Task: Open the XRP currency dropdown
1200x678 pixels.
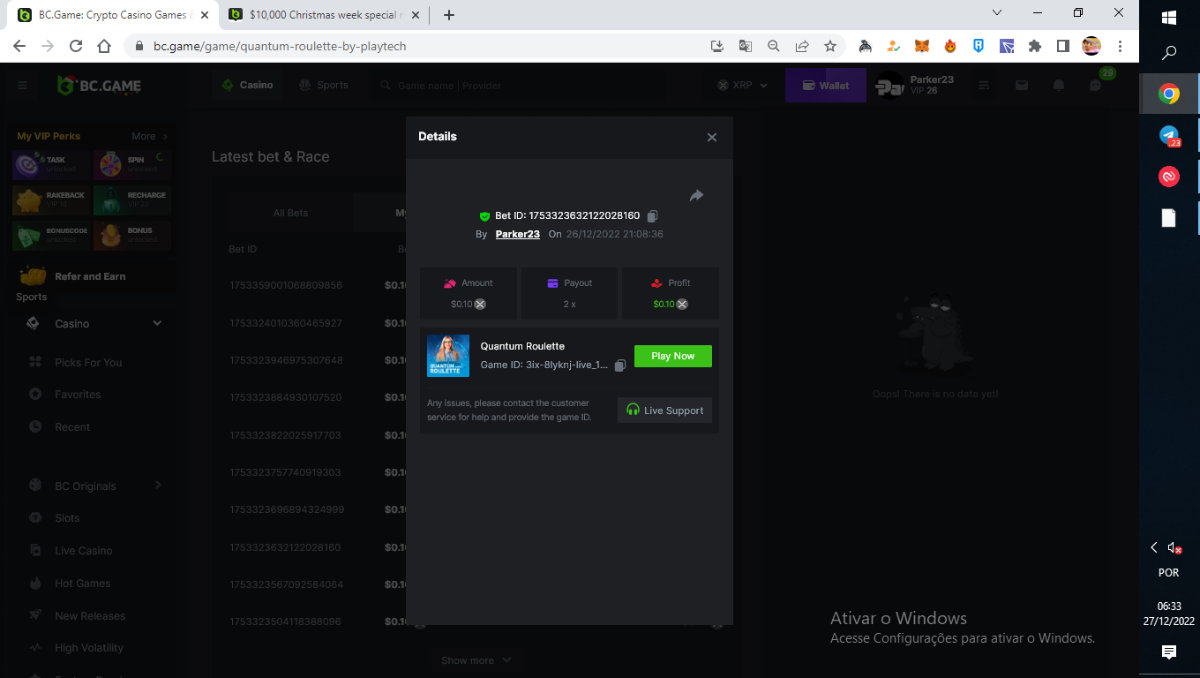Action: click(x=742, y=85)
